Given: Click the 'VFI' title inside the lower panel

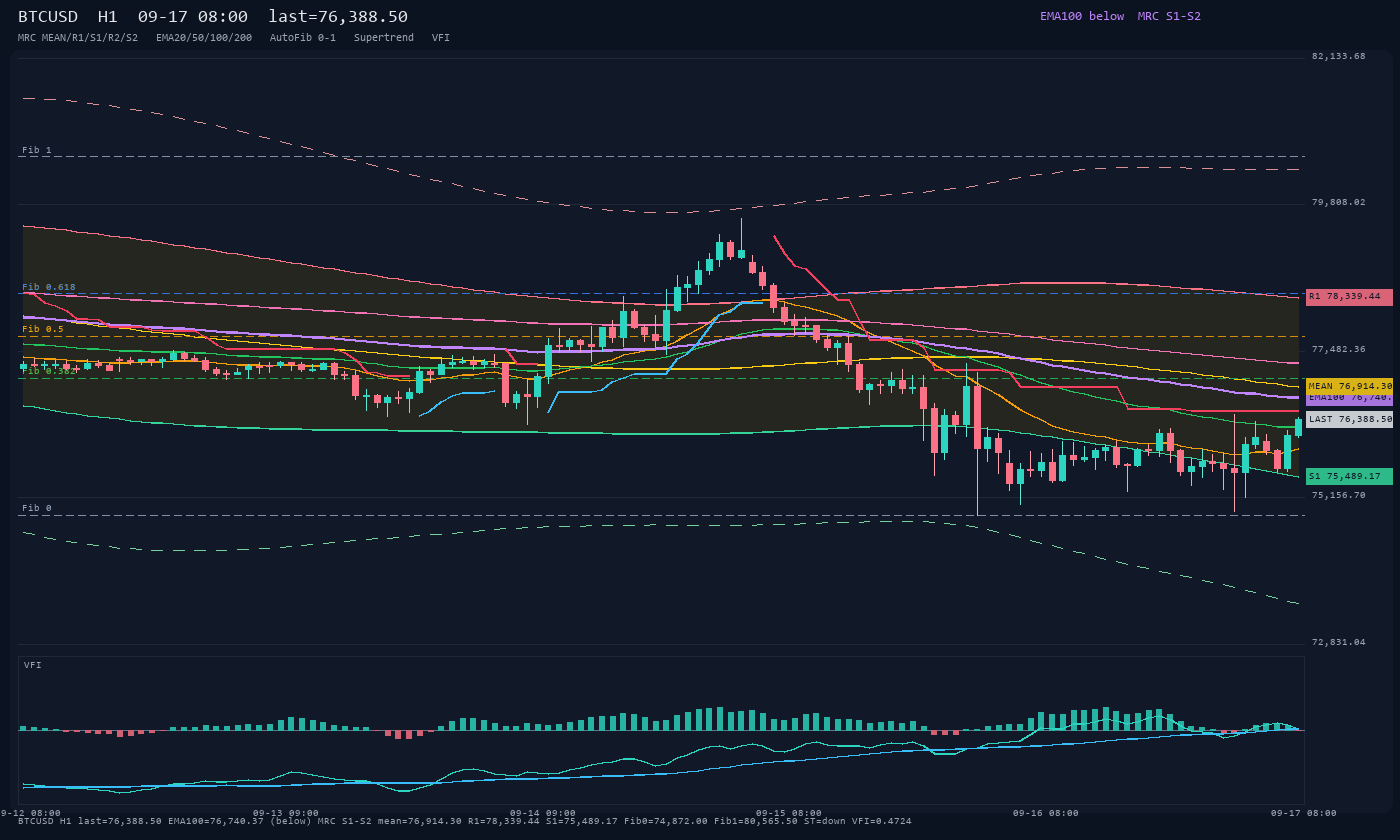Looking at the screenshot, I should (33, 665).
